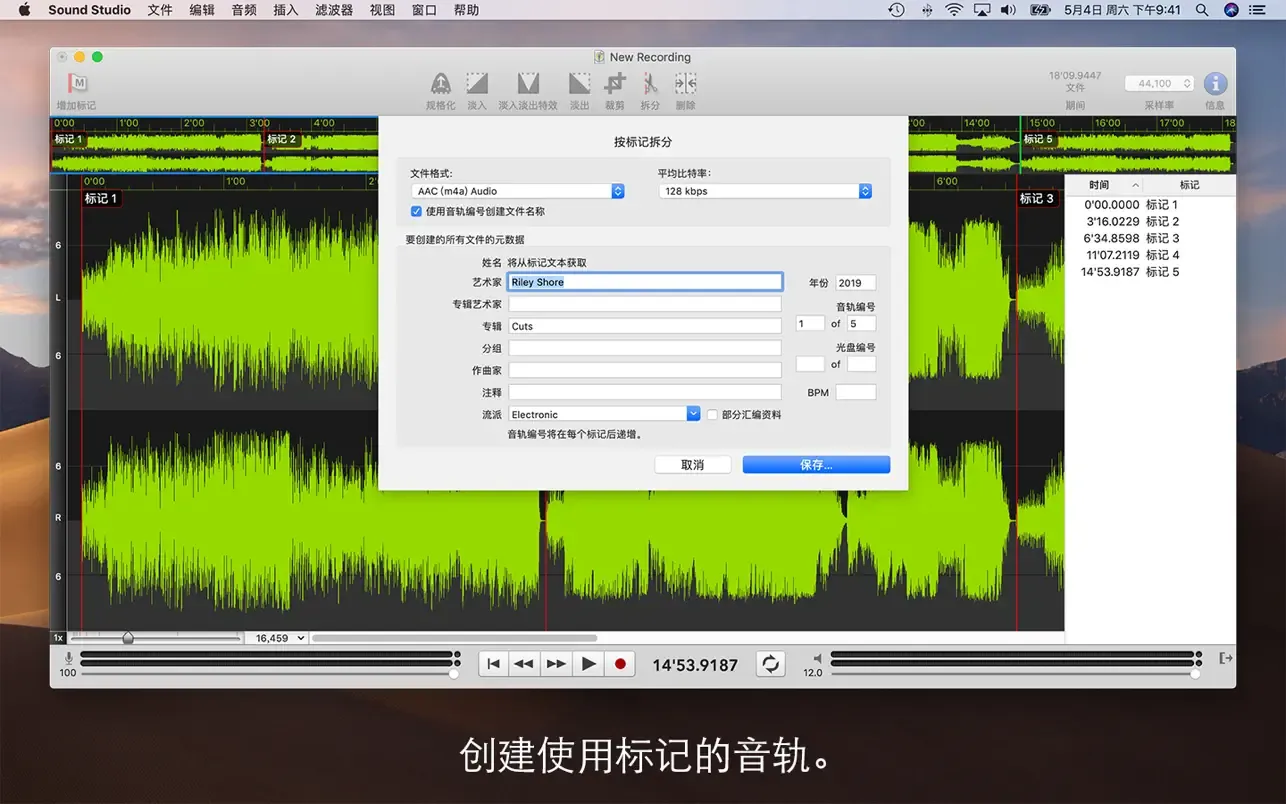Click the output routing icon at far right
The width and height of the screenshot is (1286, 804).
(1226, 658)
